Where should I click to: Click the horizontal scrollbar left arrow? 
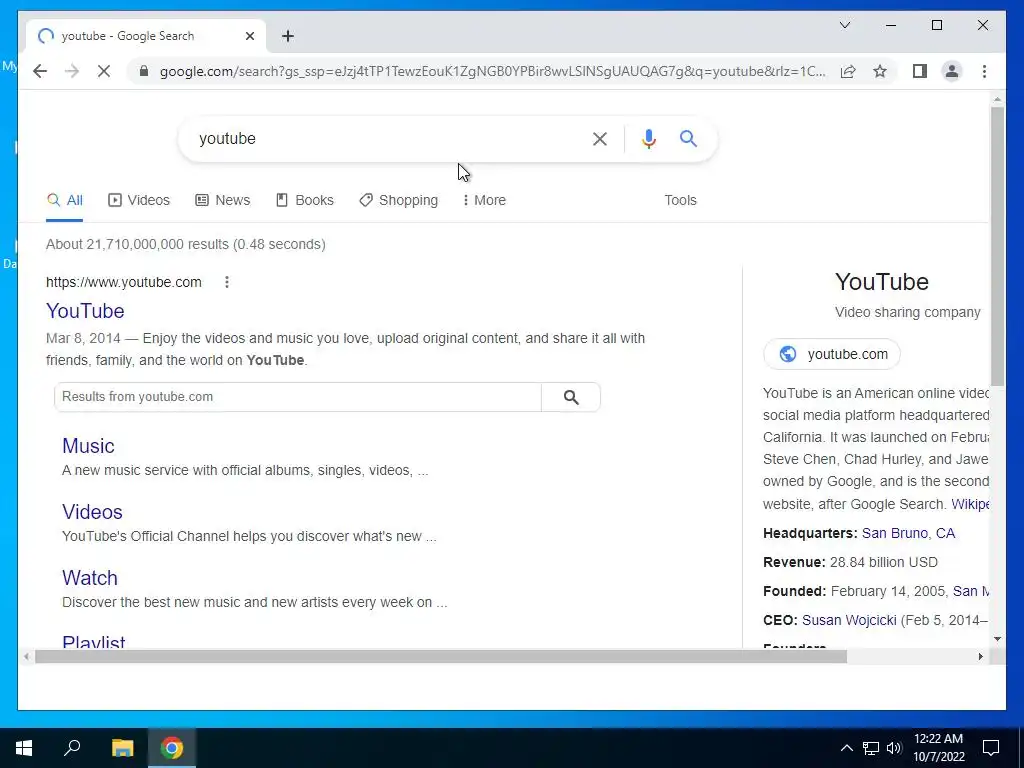click(x=26, y=656)
